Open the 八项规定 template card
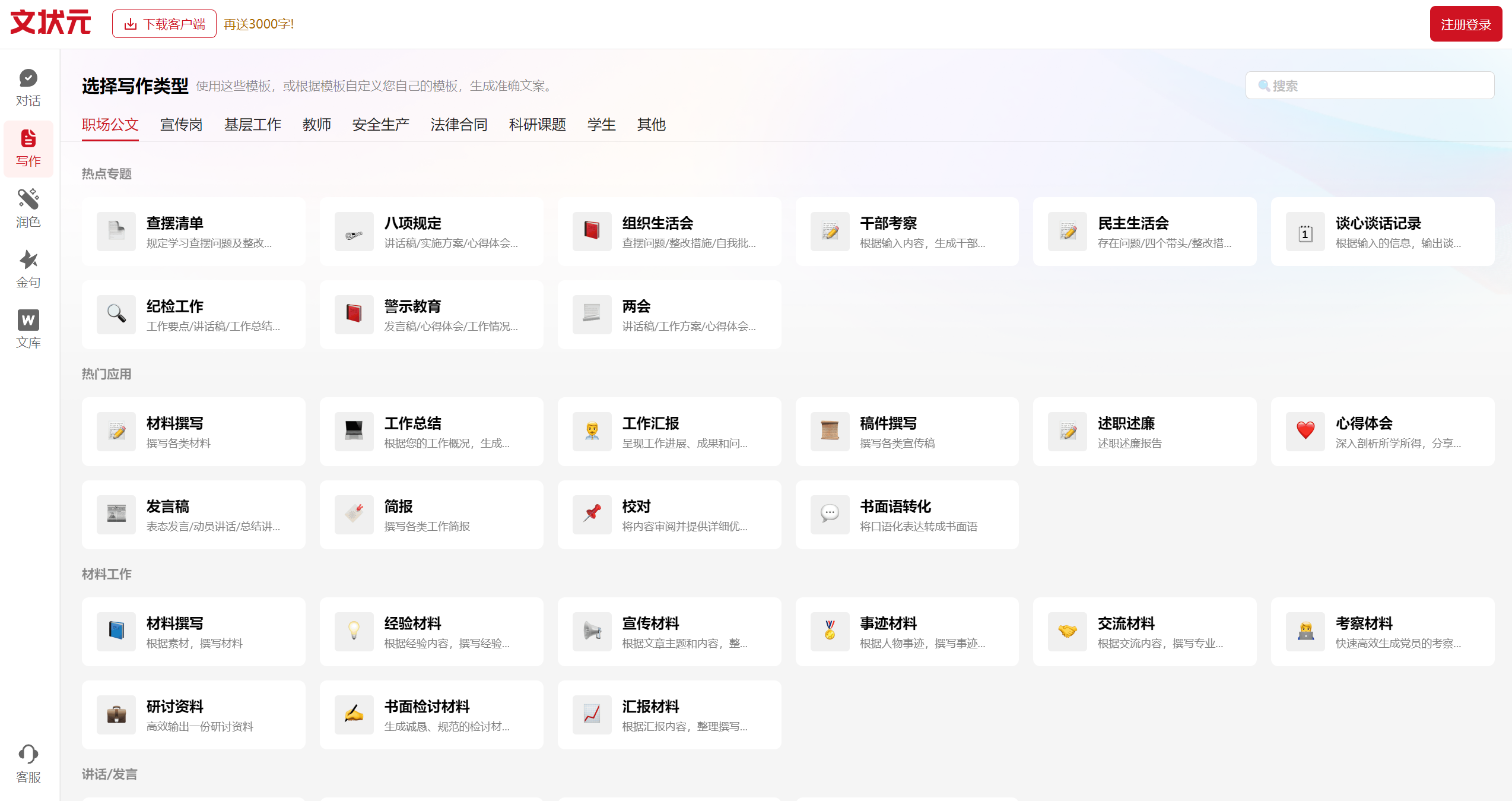This screenshot has width=1512, height=801. pyautogui.click(x=431, y=232)
